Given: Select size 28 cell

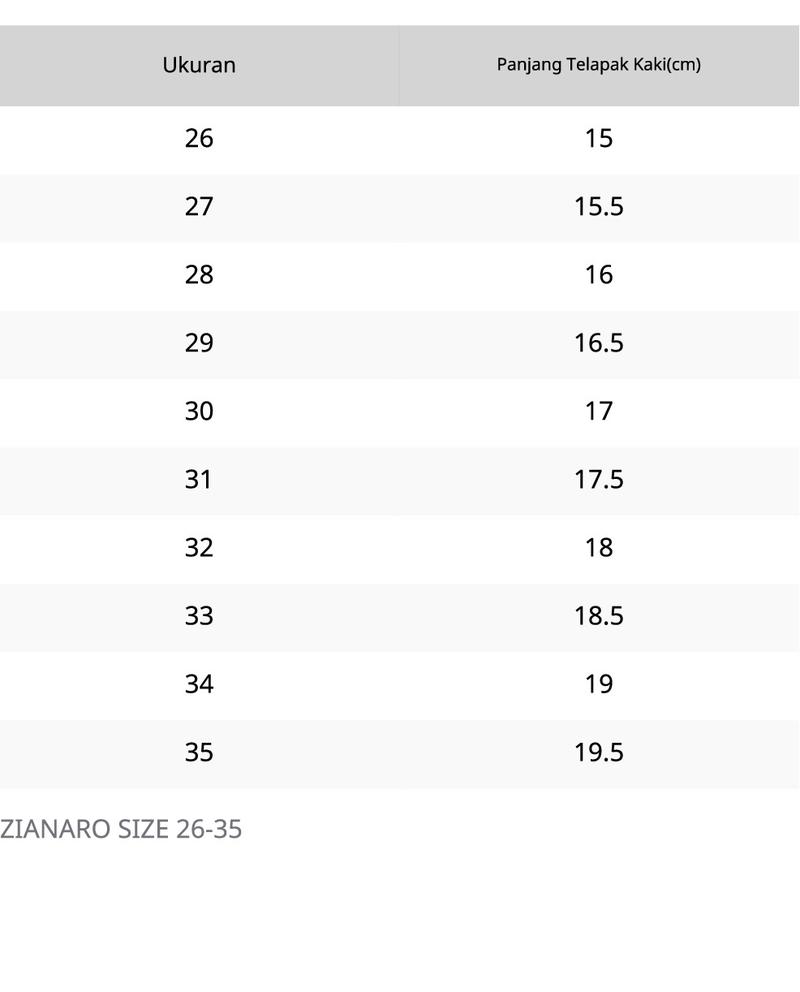Looking at the screenshot, I should tap(199, 275).
